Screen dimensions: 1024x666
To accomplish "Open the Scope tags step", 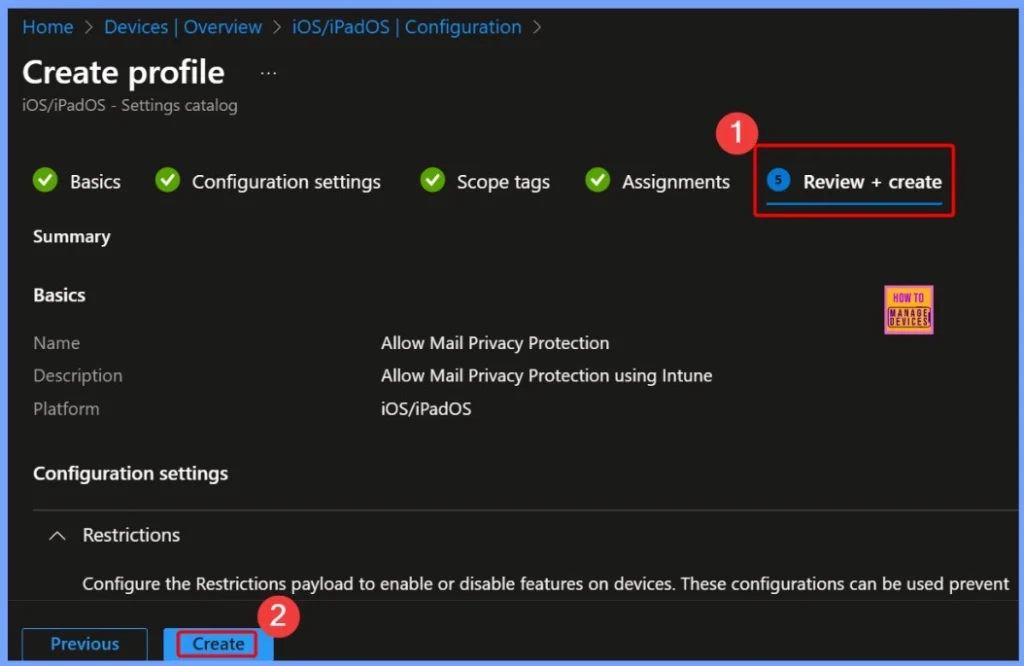I will pyautogui.click(x=504, y=181).
